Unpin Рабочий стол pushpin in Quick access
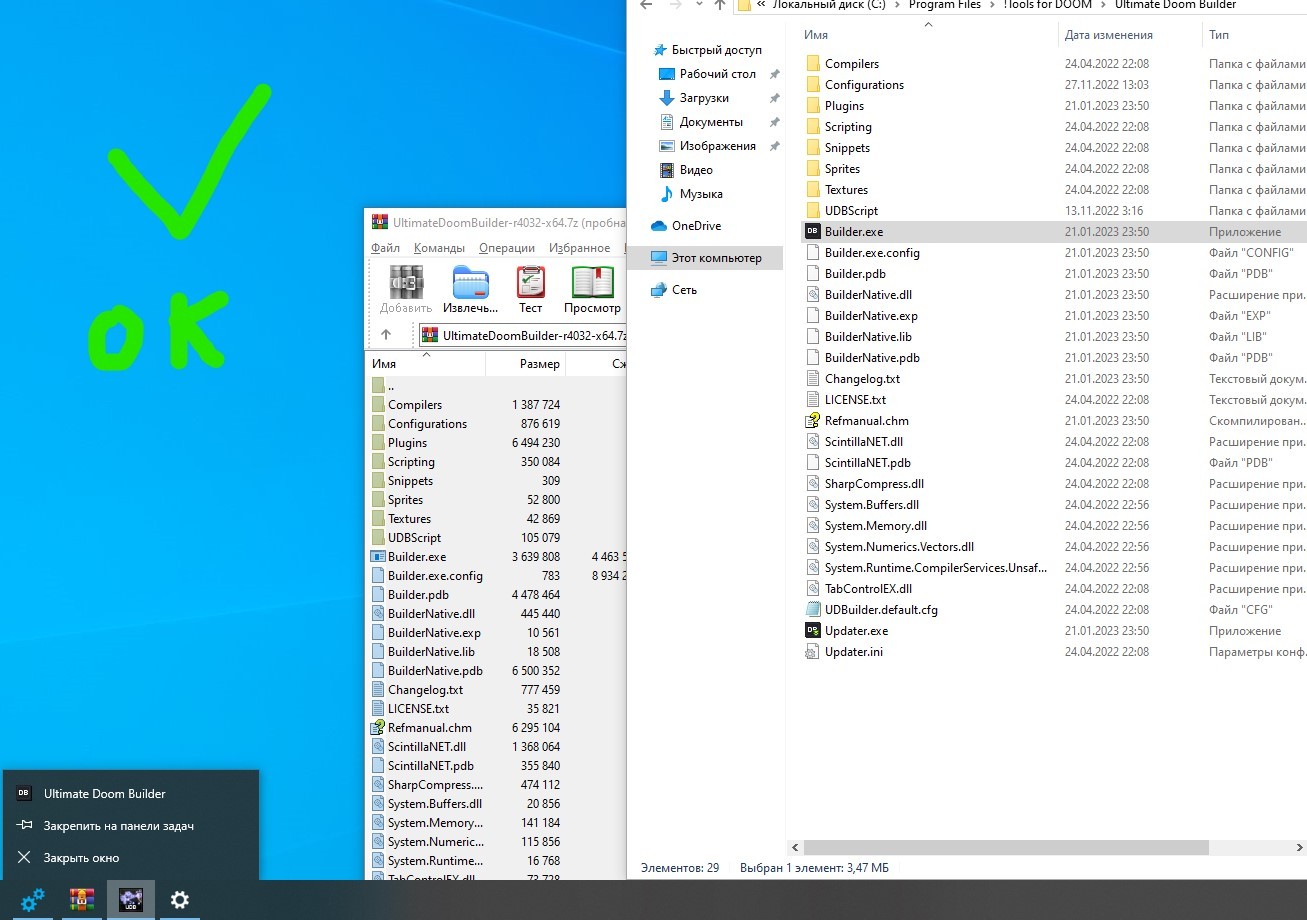Image resolution: width=1307 pixels, height=920 pixels. (774, 74)
